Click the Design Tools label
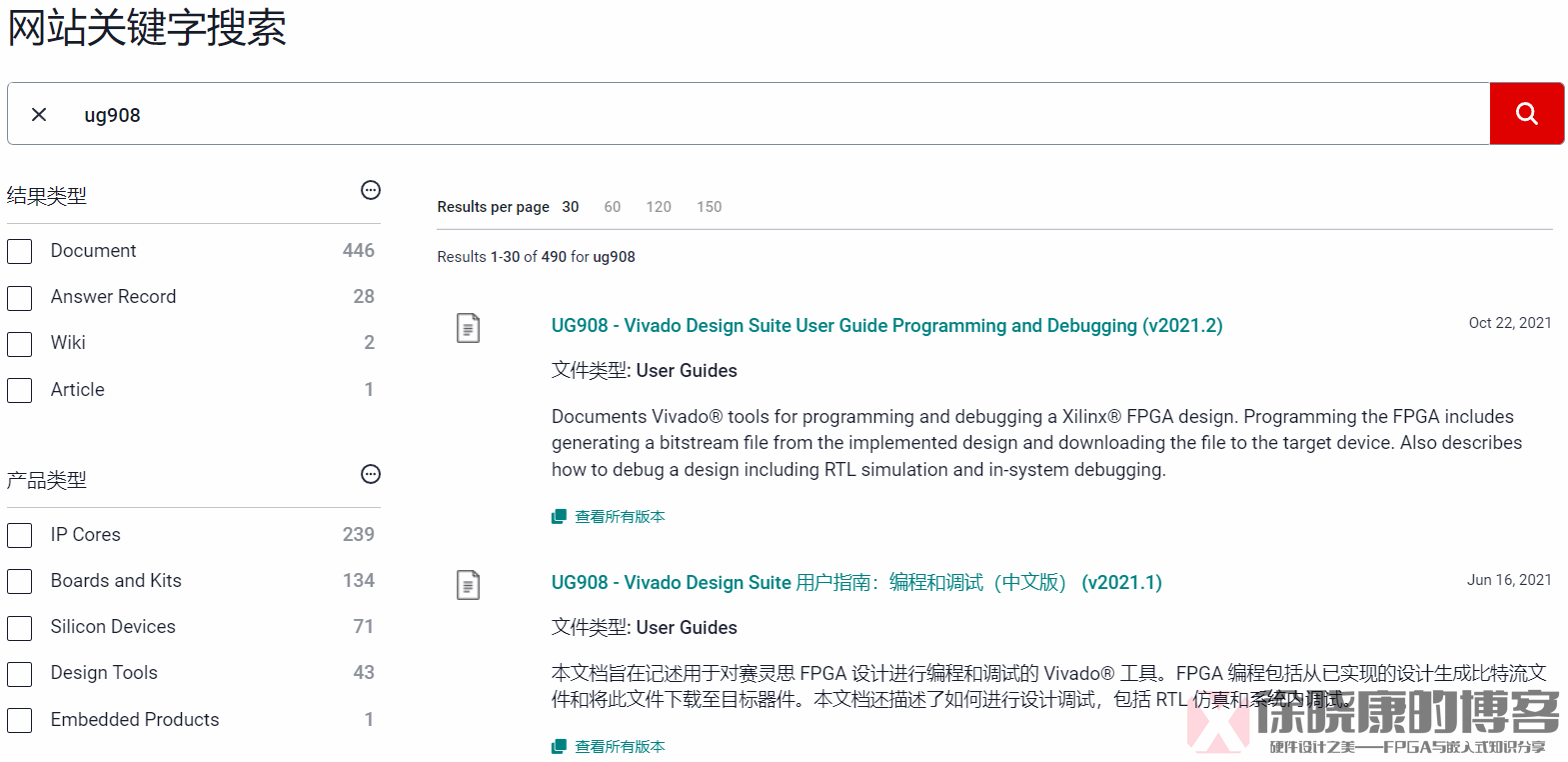The width and height of the screenshot is (1568, 762). (x=104, y=673)
